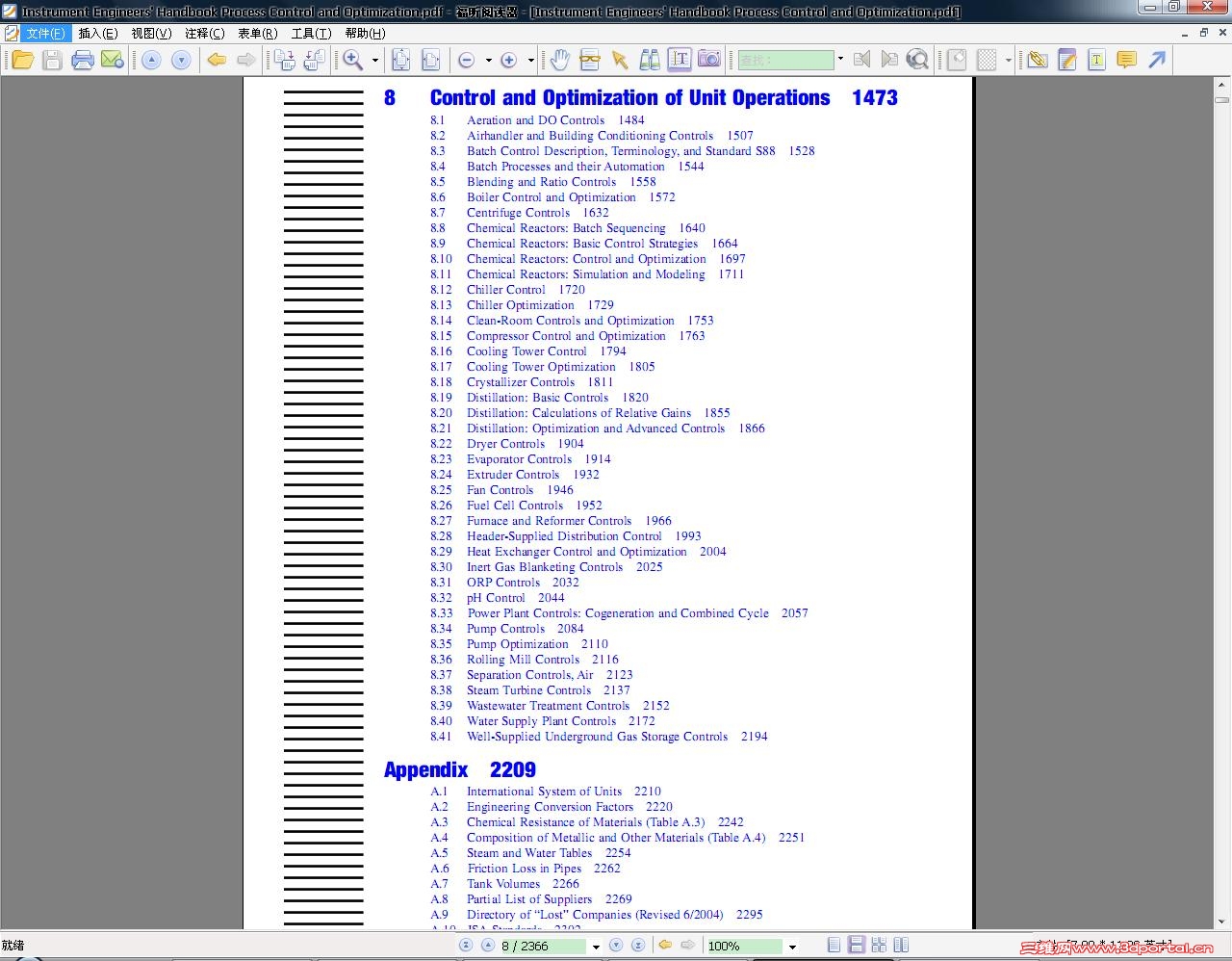Switch to single page layout view
The image size is (1232, 961).
pos(834,946)
